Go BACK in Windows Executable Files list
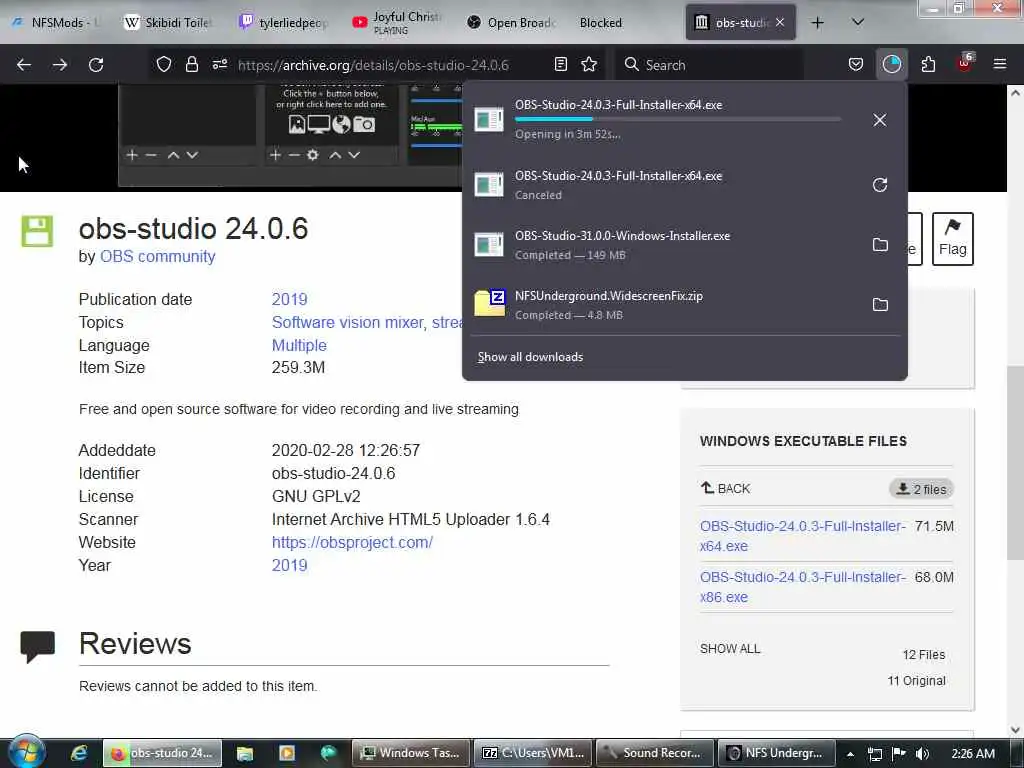 (726, 488)
